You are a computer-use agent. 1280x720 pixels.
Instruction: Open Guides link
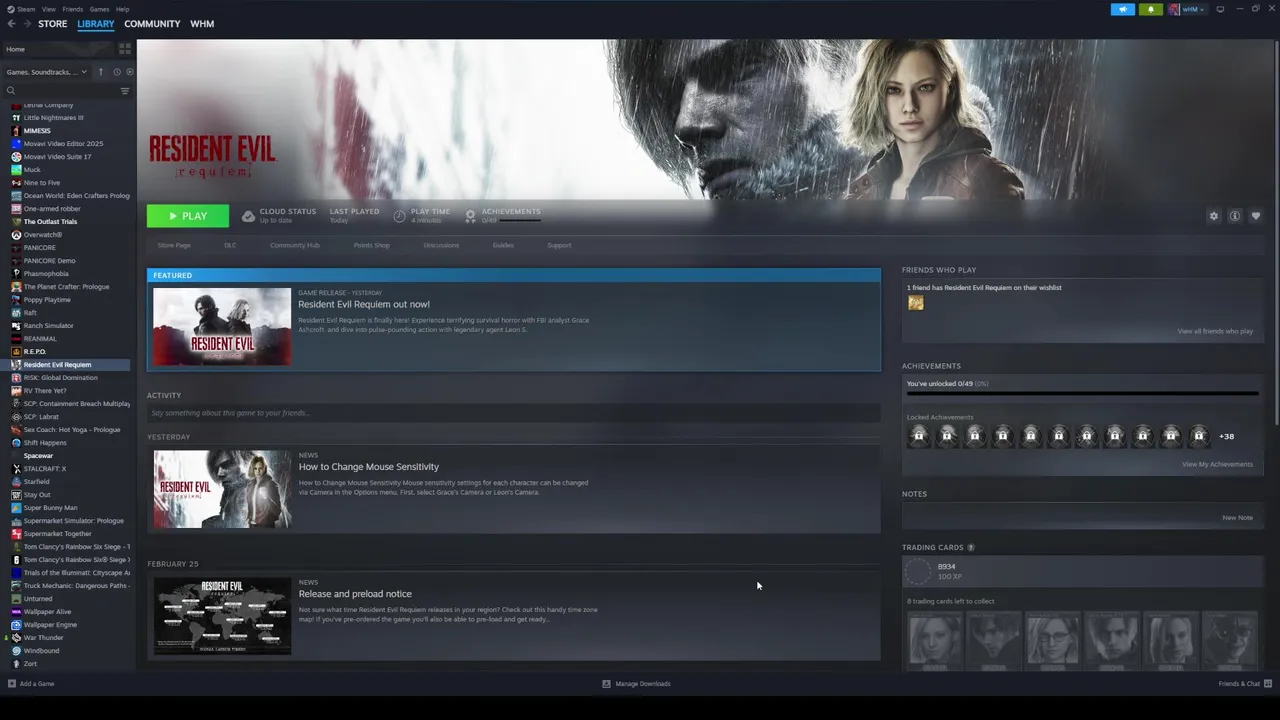point(503,245)
